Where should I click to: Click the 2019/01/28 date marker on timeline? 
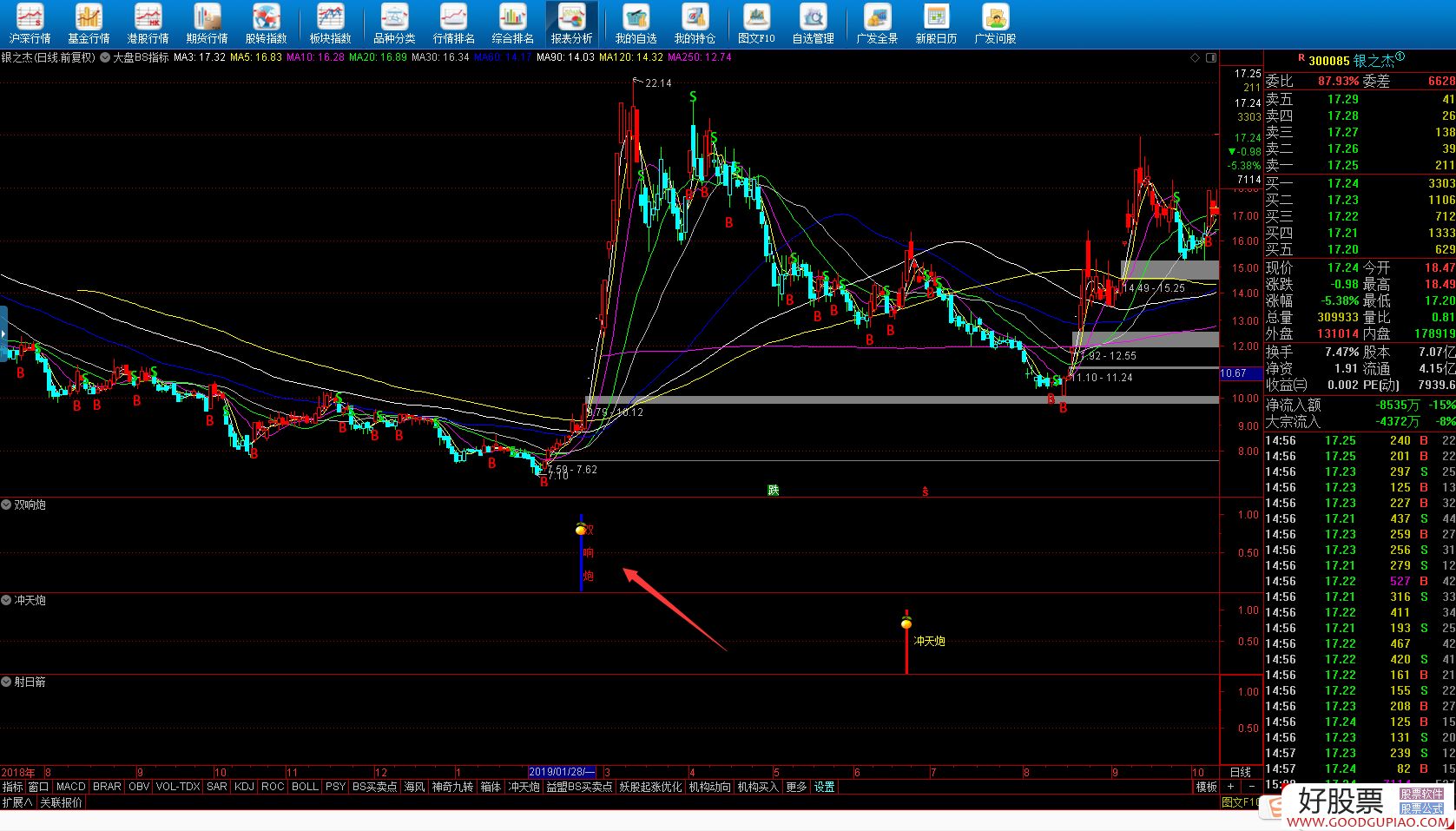coord(563,772)
